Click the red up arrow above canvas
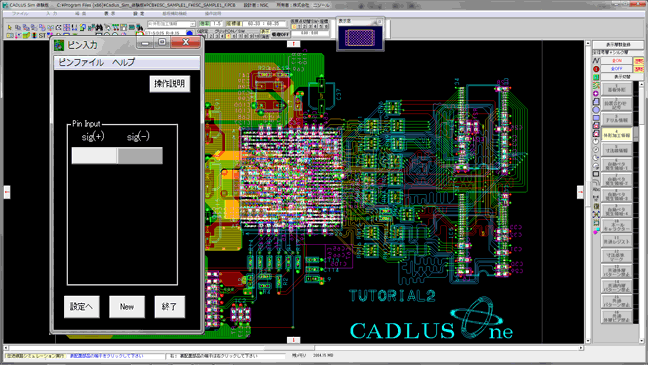 (x=293, y=44)
